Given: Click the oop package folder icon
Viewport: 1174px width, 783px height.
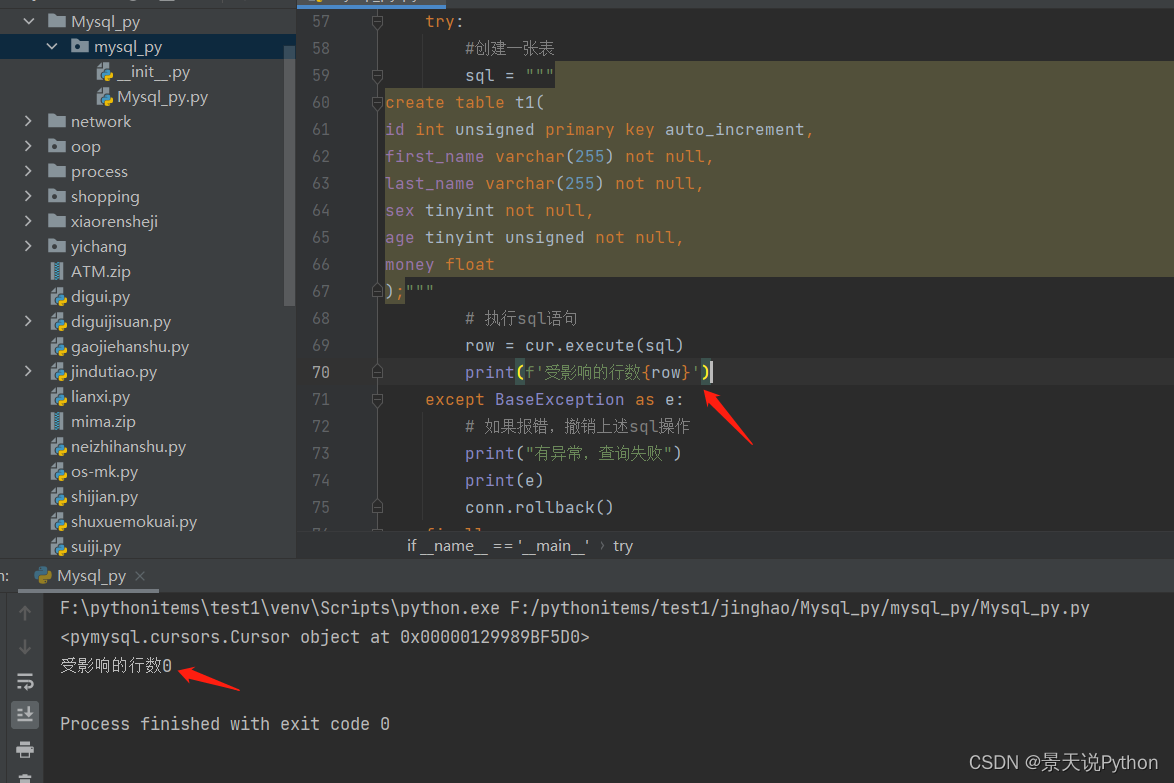Looking at the screenshot, I should [57, 146].
